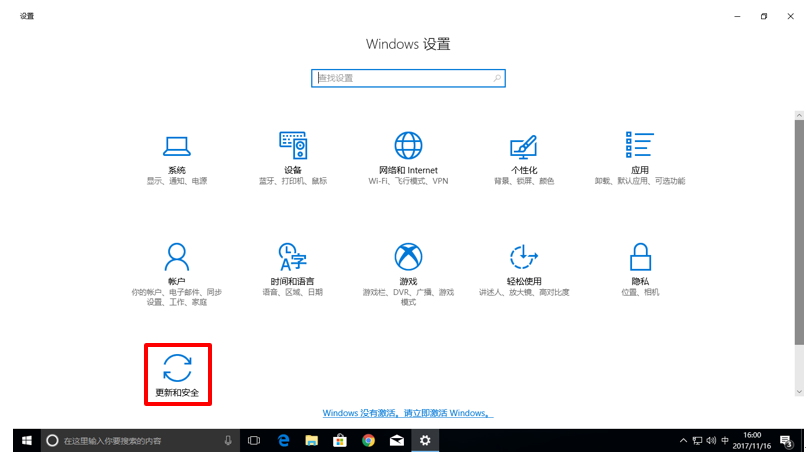
Task: Click the Cortana search box in taskbar
Action: pyautogui.click(x=139, y=441)
